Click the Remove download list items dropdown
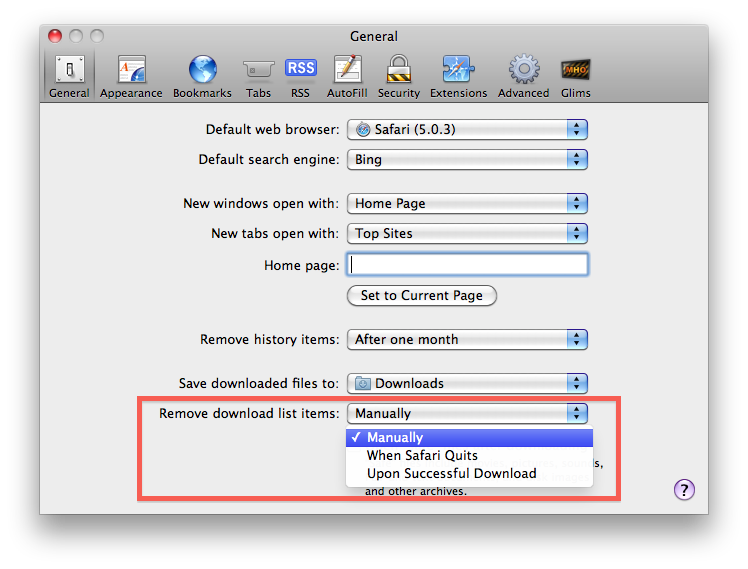 tap(467, 413)
